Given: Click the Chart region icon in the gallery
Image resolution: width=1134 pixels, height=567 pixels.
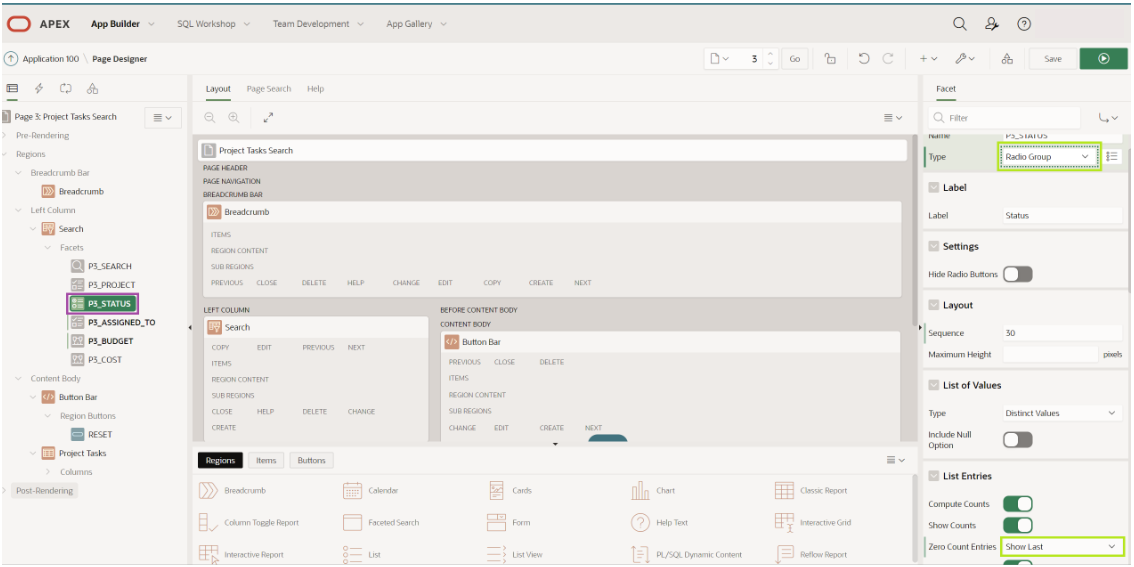Looking at the screenshot, I should point(640,490).
